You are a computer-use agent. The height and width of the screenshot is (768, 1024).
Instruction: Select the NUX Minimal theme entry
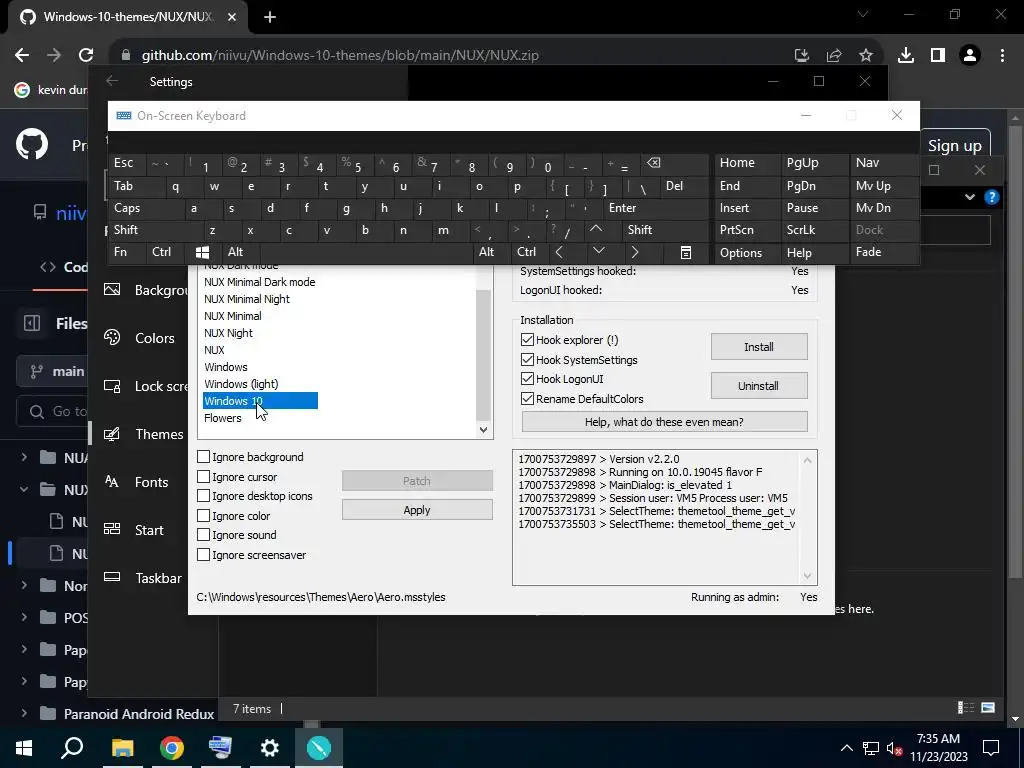click(x=232, y=316)
